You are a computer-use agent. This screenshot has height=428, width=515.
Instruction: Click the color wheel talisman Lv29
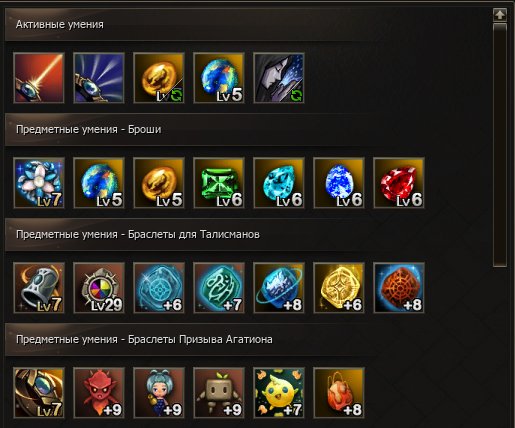(x=99, y=288)
